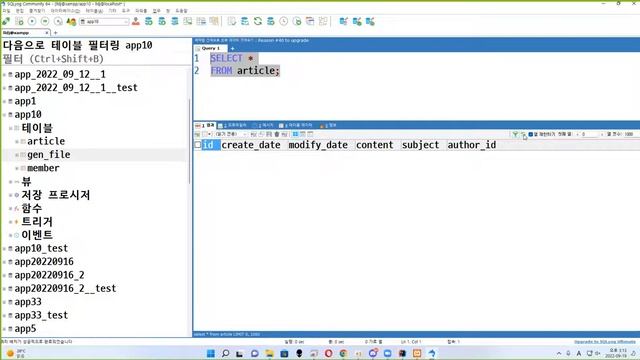
Task: Open the app10 database selector dropdown
Action: click(x=104, y=21)
